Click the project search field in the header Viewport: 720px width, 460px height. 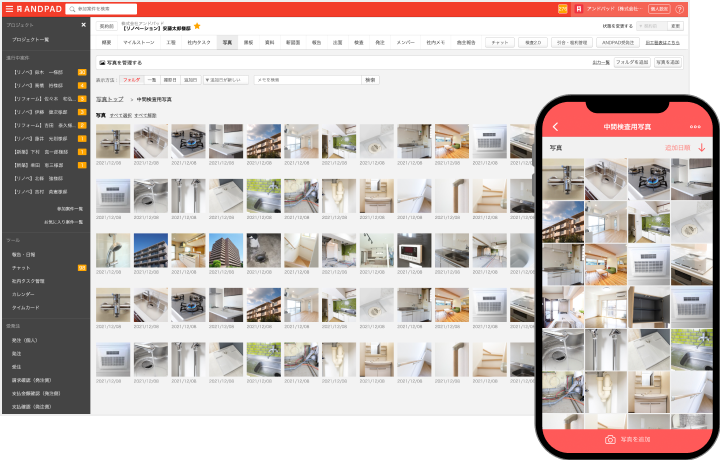click(115, 9)
